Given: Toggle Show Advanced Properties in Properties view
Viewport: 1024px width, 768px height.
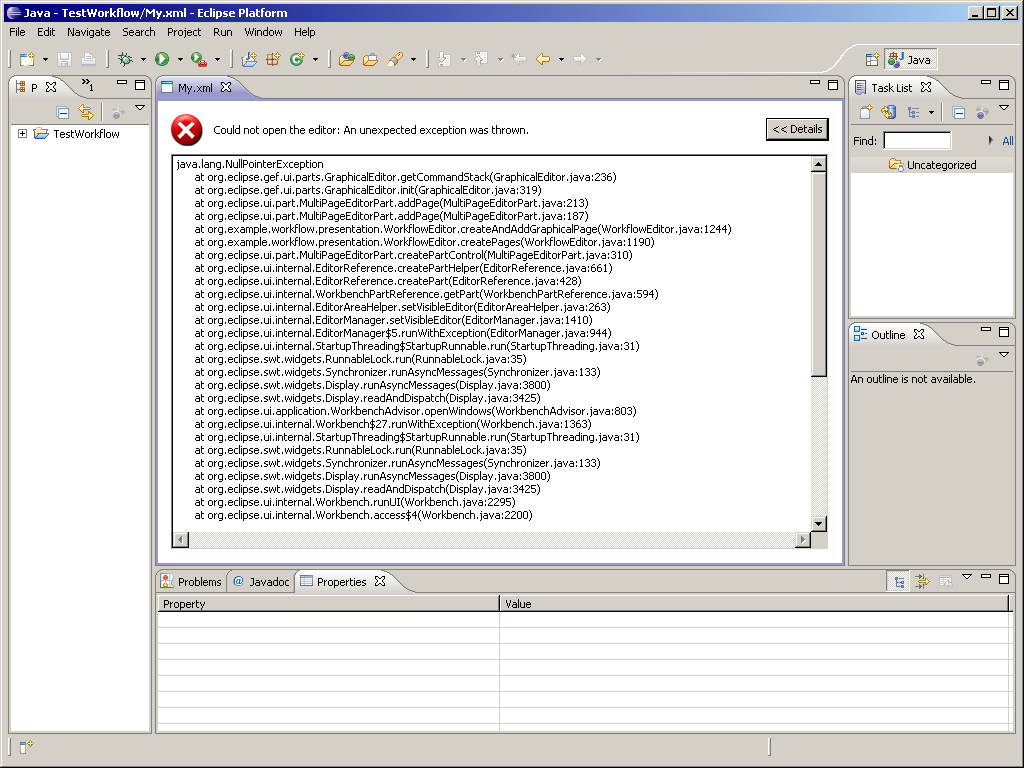Looking at the screenshot, I should (922, 582).
